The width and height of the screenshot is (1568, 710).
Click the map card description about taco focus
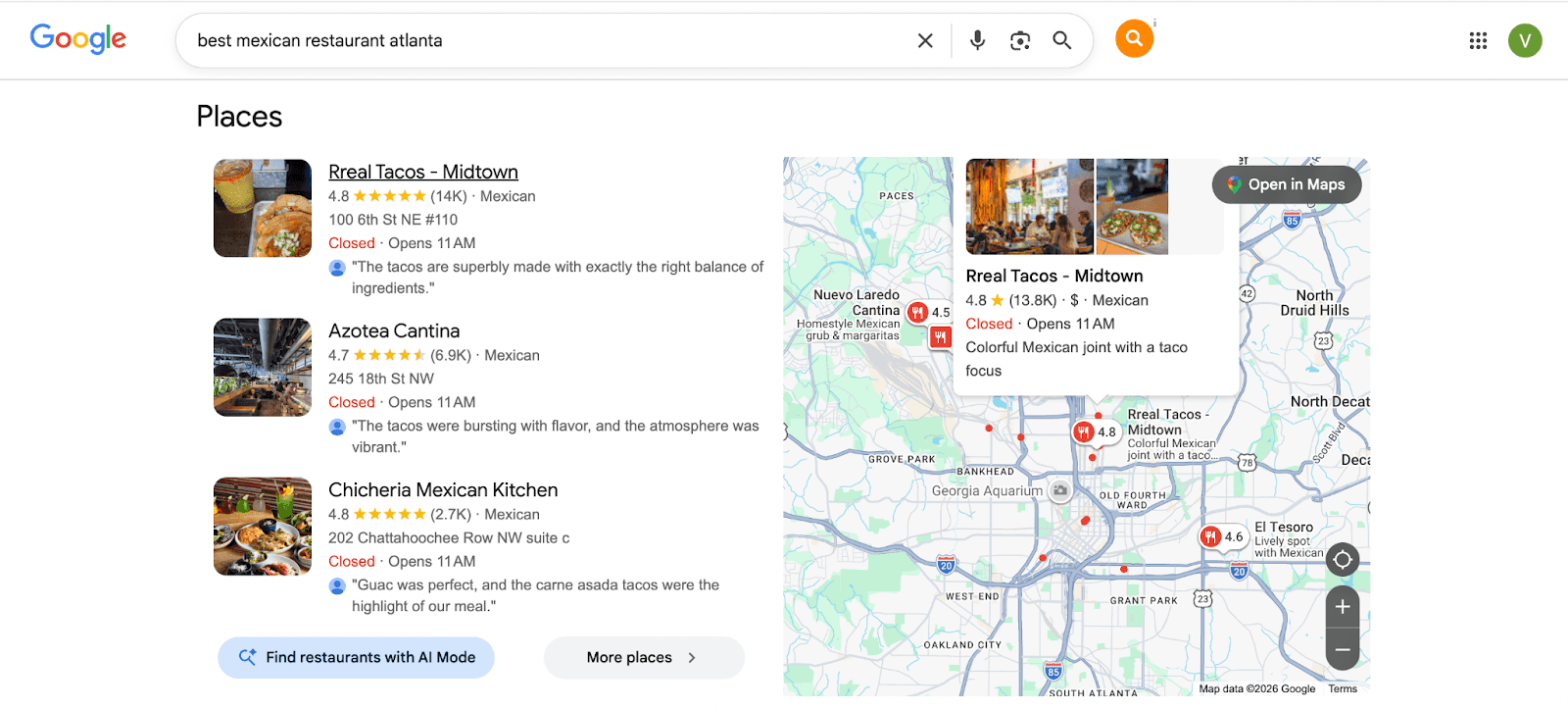tap(1076, 359)
